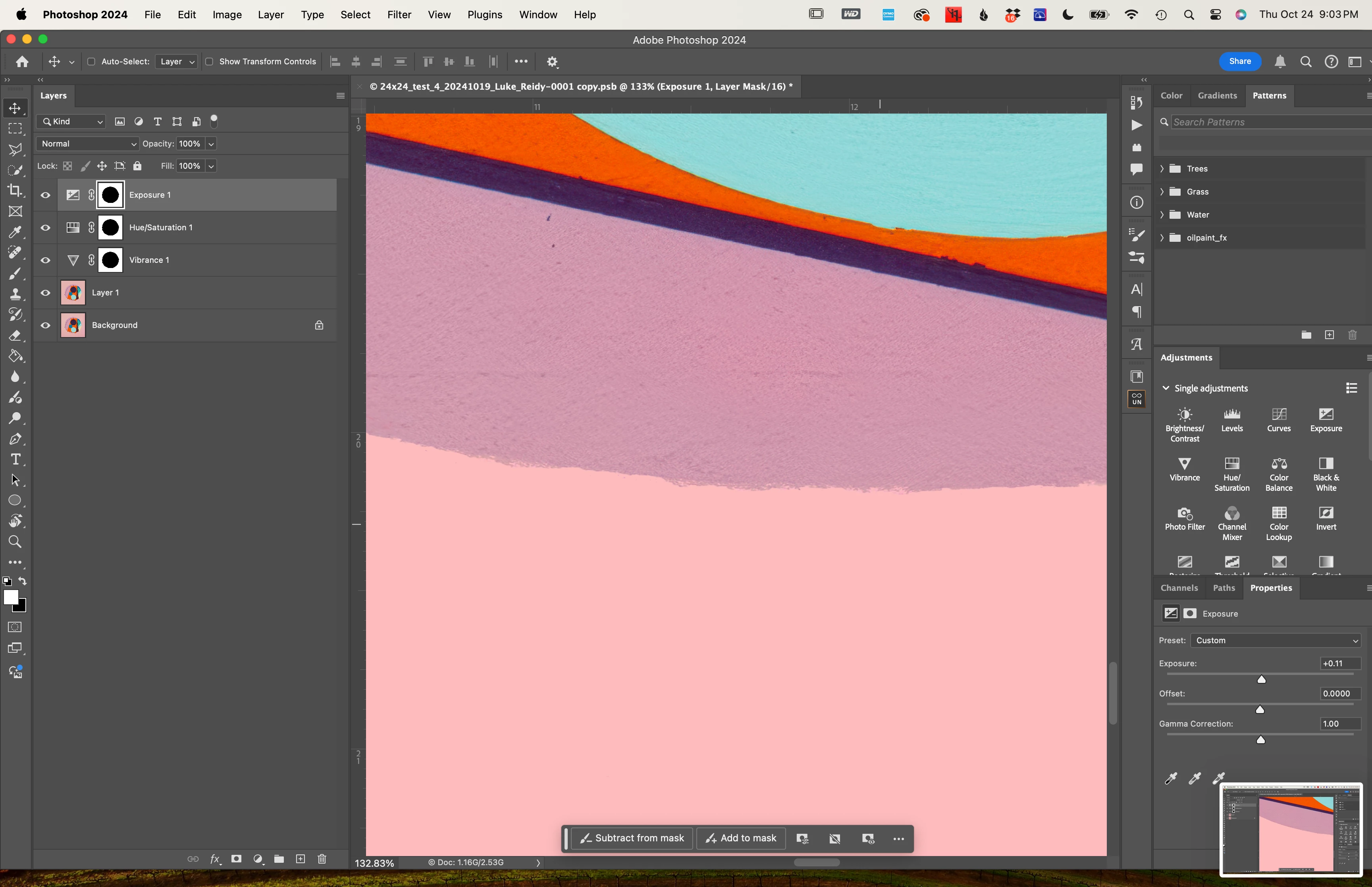Open the Preset Custom dropdown
This screenshot has height=887, width=1372.
click(1276, 640)
